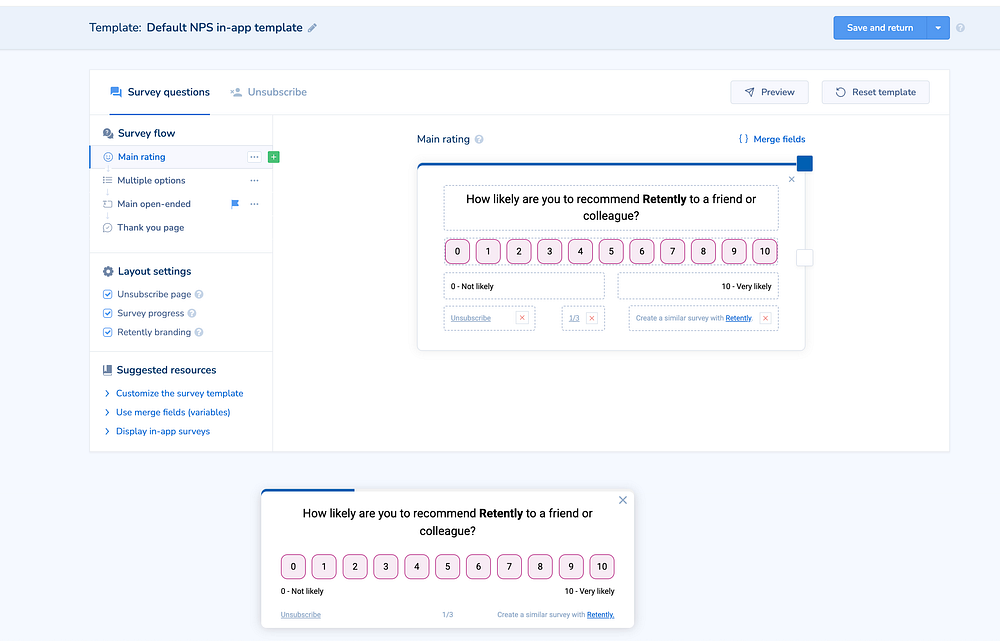The image size is (1000, 641).
Task: Toggle Survey progress checkbox
Action: [x=108, y=314]
